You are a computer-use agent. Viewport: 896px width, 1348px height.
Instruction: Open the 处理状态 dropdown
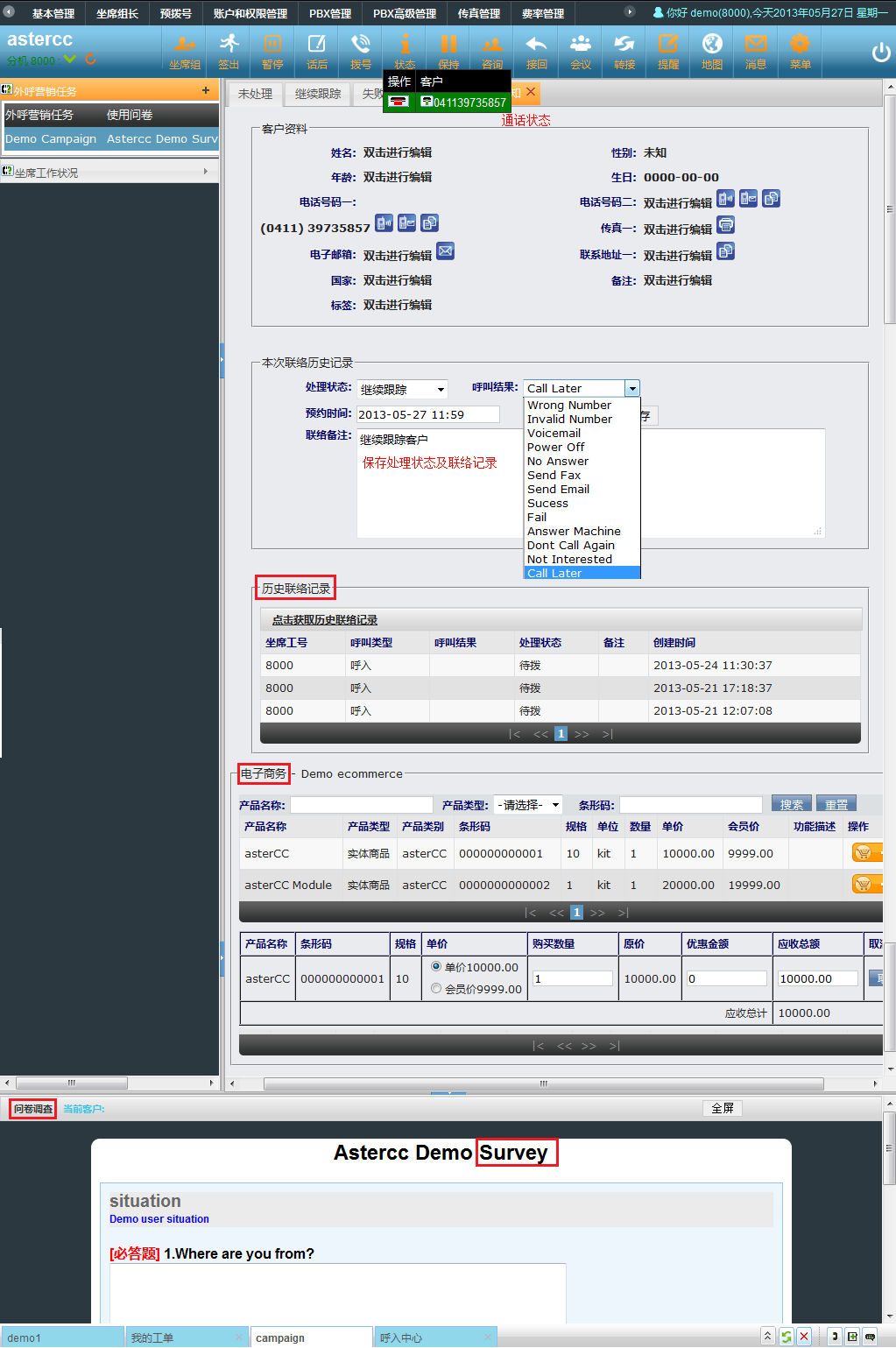pyautogui.click(x=402, y=389)
